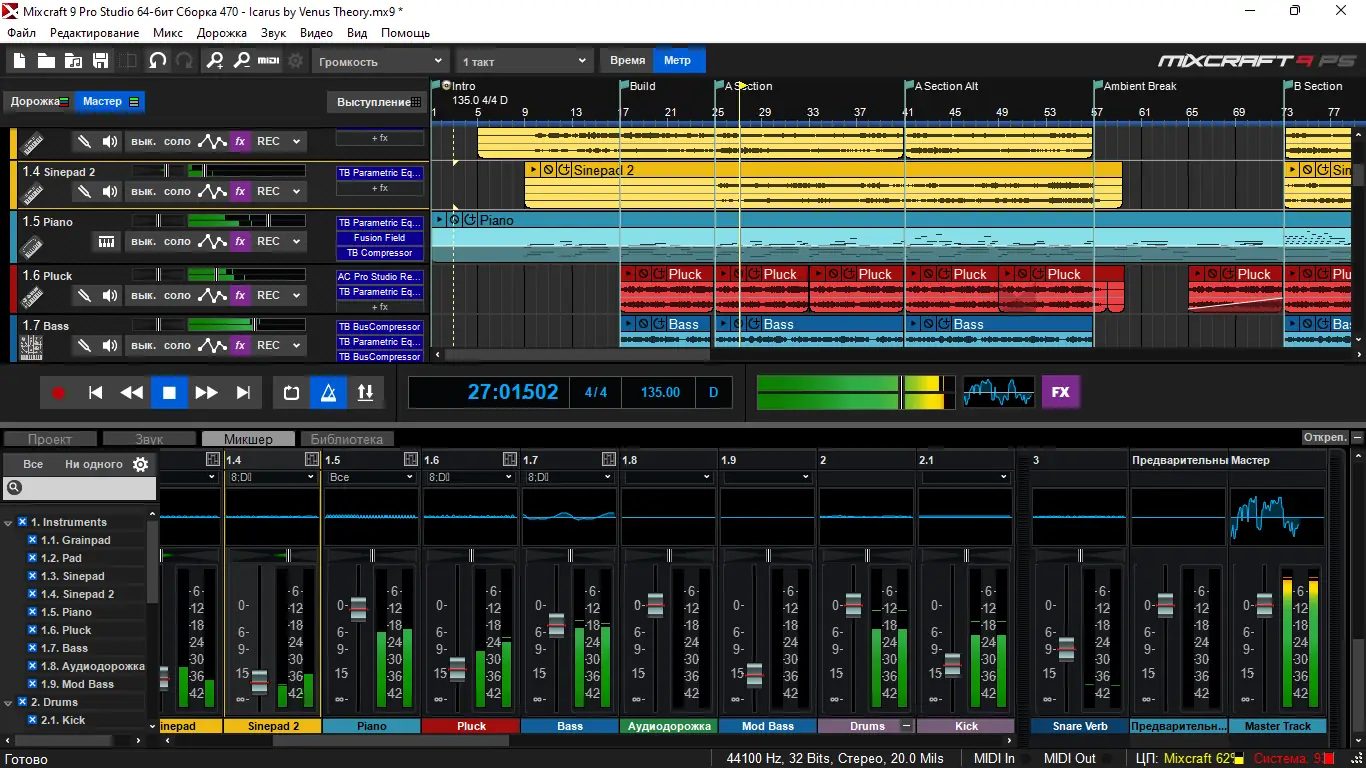Uncheck 1.5. Piano in mixer list
Screen dimensions: 1366x768
[x=33, y=612]
